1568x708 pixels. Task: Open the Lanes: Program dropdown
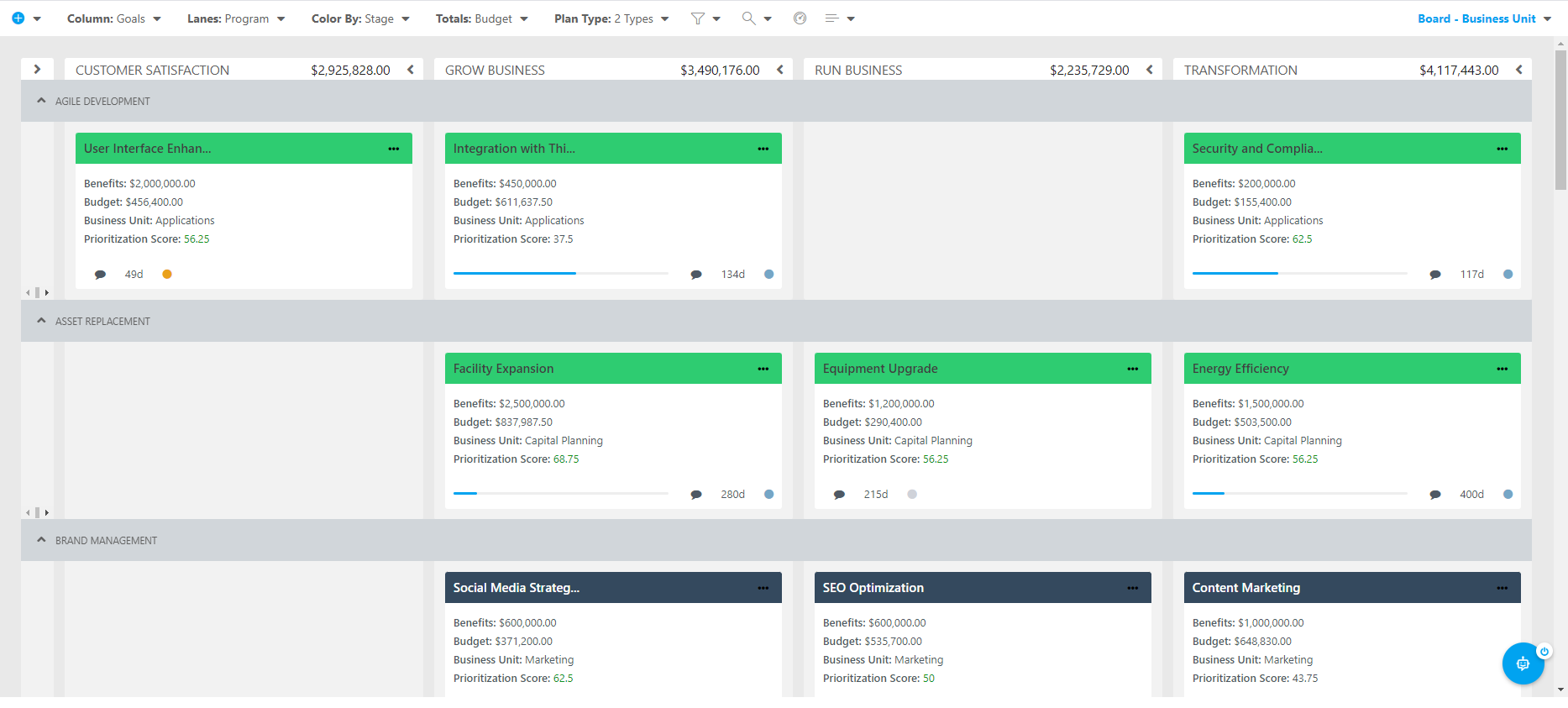[236, 18]
